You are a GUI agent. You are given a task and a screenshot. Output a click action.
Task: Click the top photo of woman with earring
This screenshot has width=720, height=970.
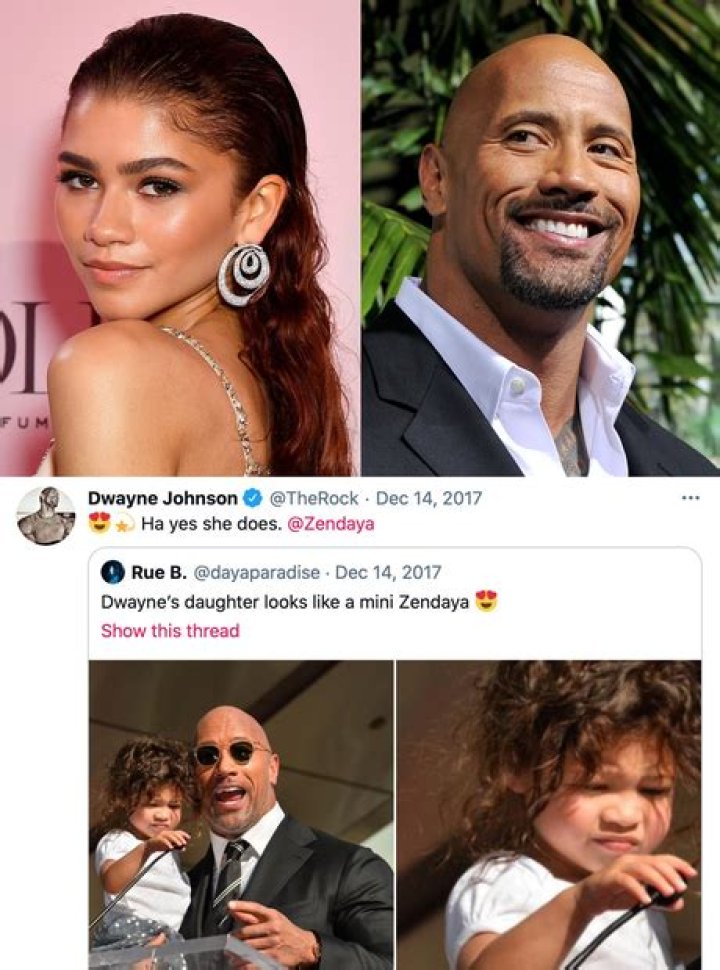[180, 238]
